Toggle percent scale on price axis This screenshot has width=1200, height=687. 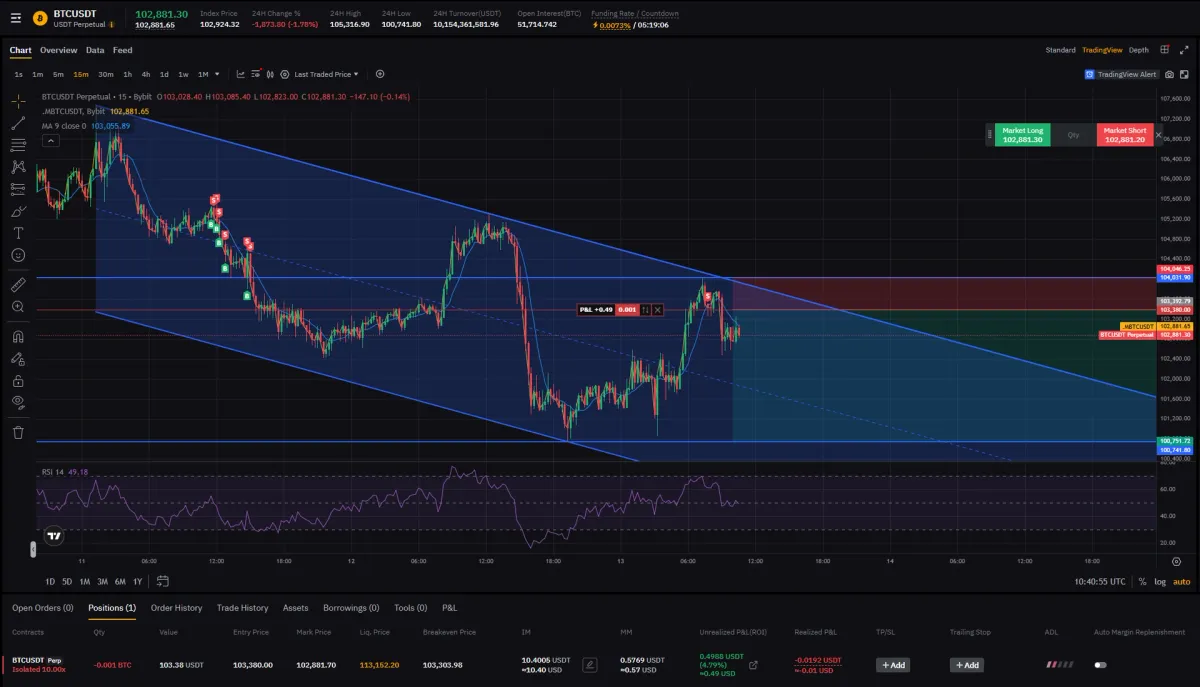(1142, 581)
